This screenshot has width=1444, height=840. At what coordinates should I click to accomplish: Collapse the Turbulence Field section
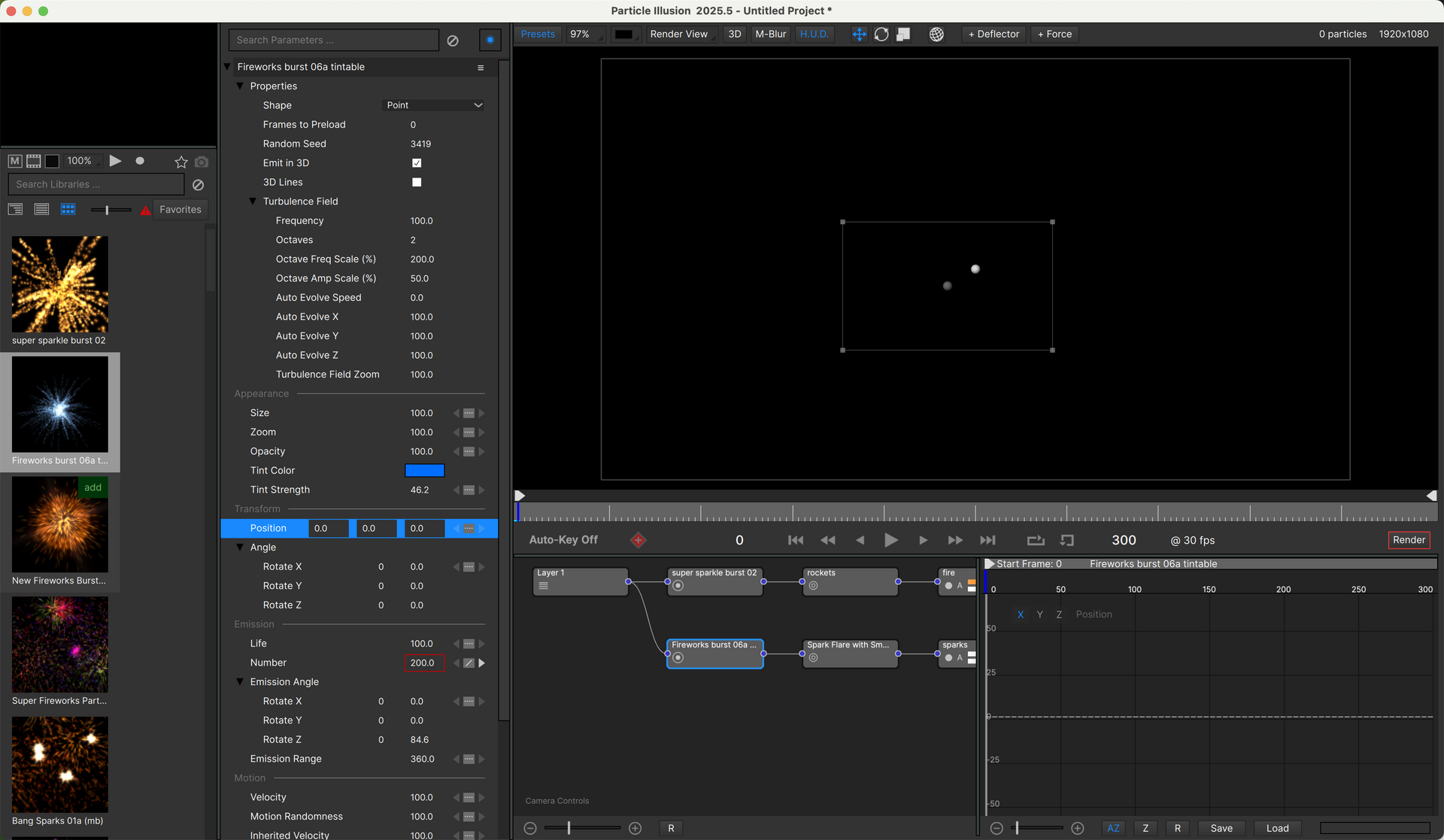point(253,202)
